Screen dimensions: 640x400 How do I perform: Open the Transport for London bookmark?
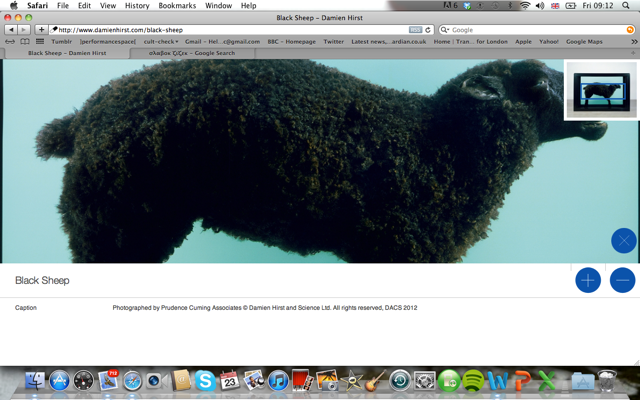471,42
